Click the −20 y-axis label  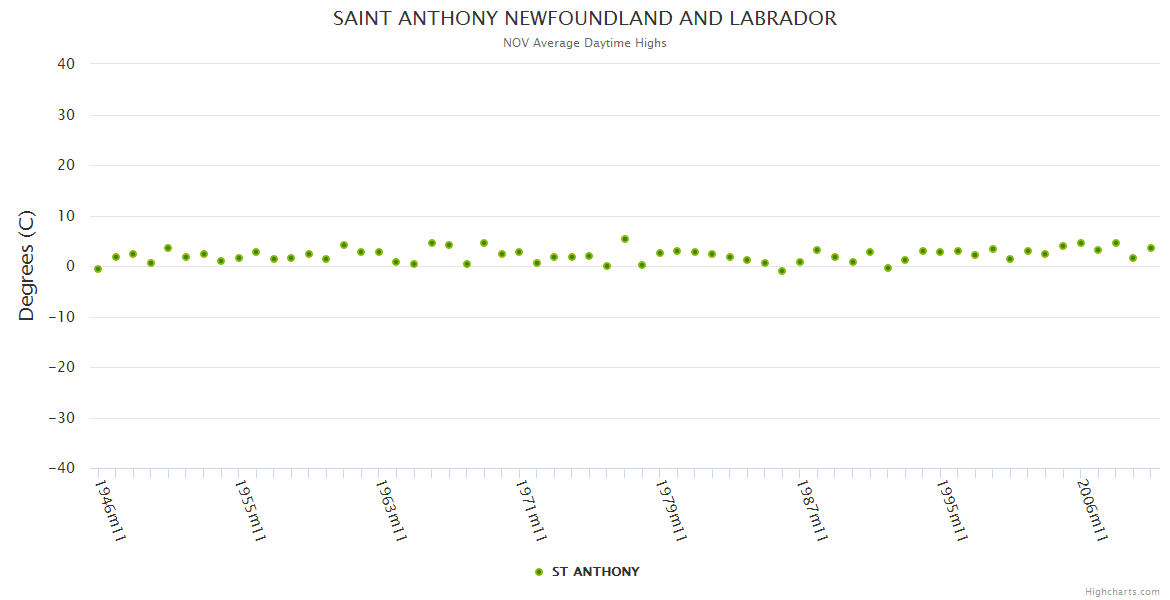(61, 367)
